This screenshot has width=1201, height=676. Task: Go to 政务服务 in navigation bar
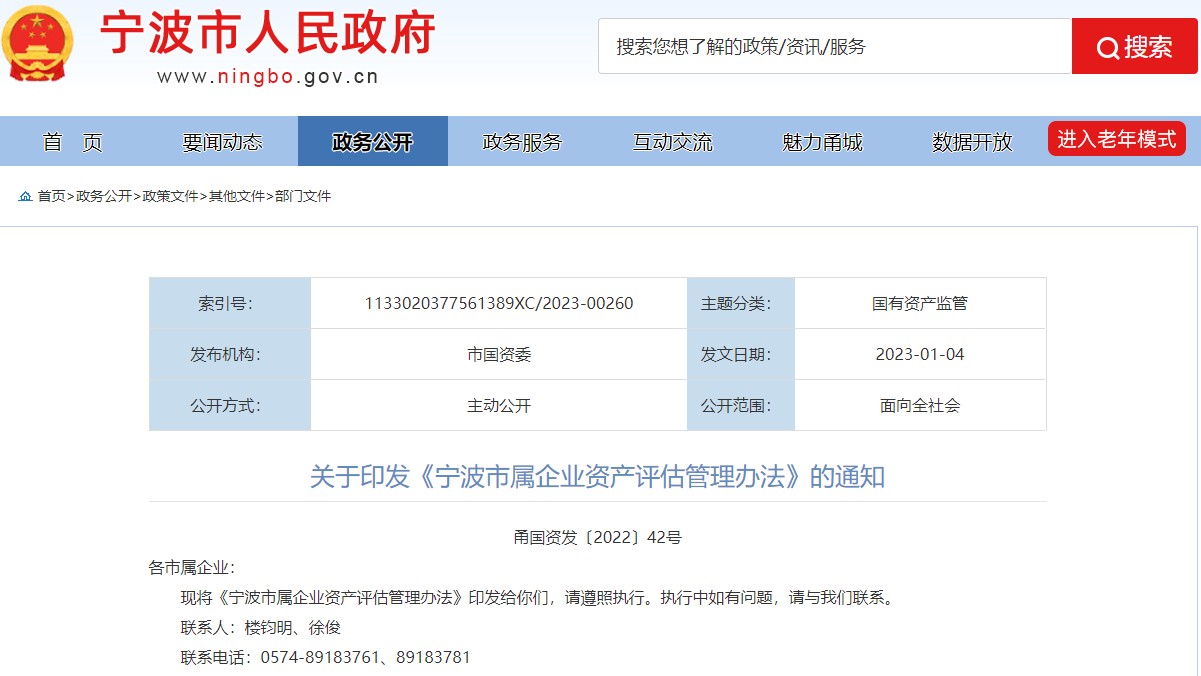click(522, 142)
